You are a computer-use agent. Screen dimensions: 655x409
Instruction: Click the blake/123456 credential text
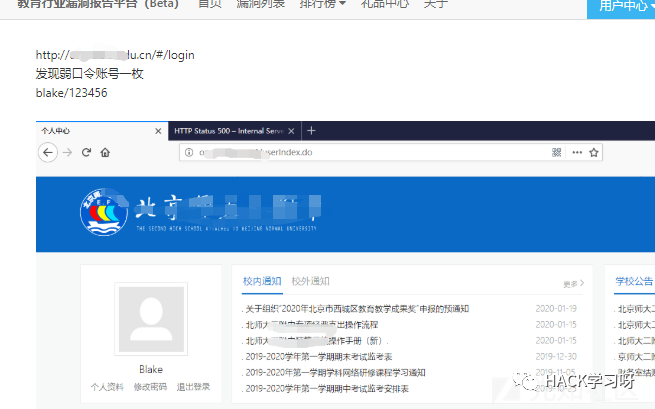(71, 93)
